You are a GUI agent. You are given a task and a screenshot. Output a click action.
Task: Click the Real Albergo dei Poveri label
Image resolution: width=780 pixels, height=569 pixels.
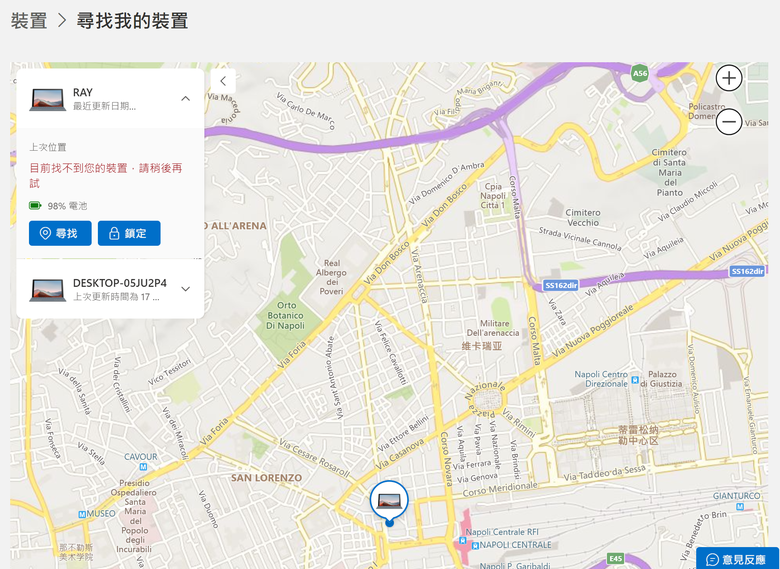(x=331, y=277)
